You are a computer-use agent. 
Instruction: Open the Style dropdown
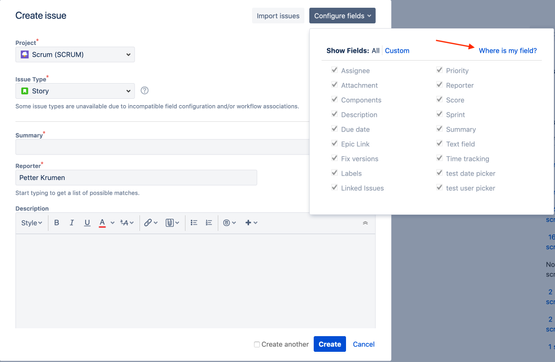click(32, 223)
